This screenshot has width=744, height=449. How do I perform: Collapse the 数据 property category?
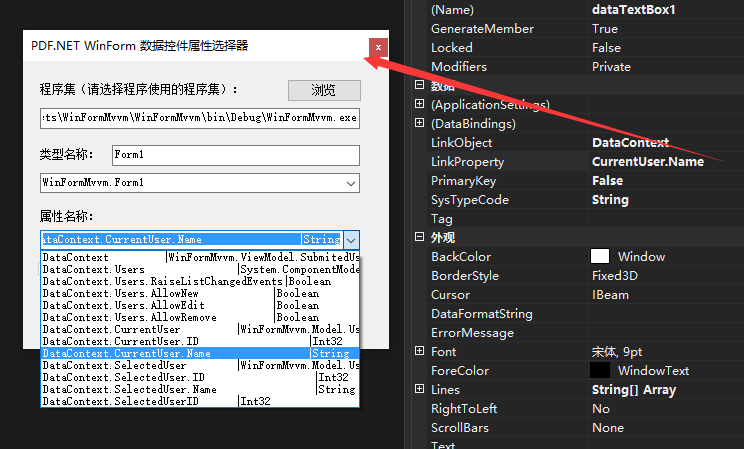419,85
